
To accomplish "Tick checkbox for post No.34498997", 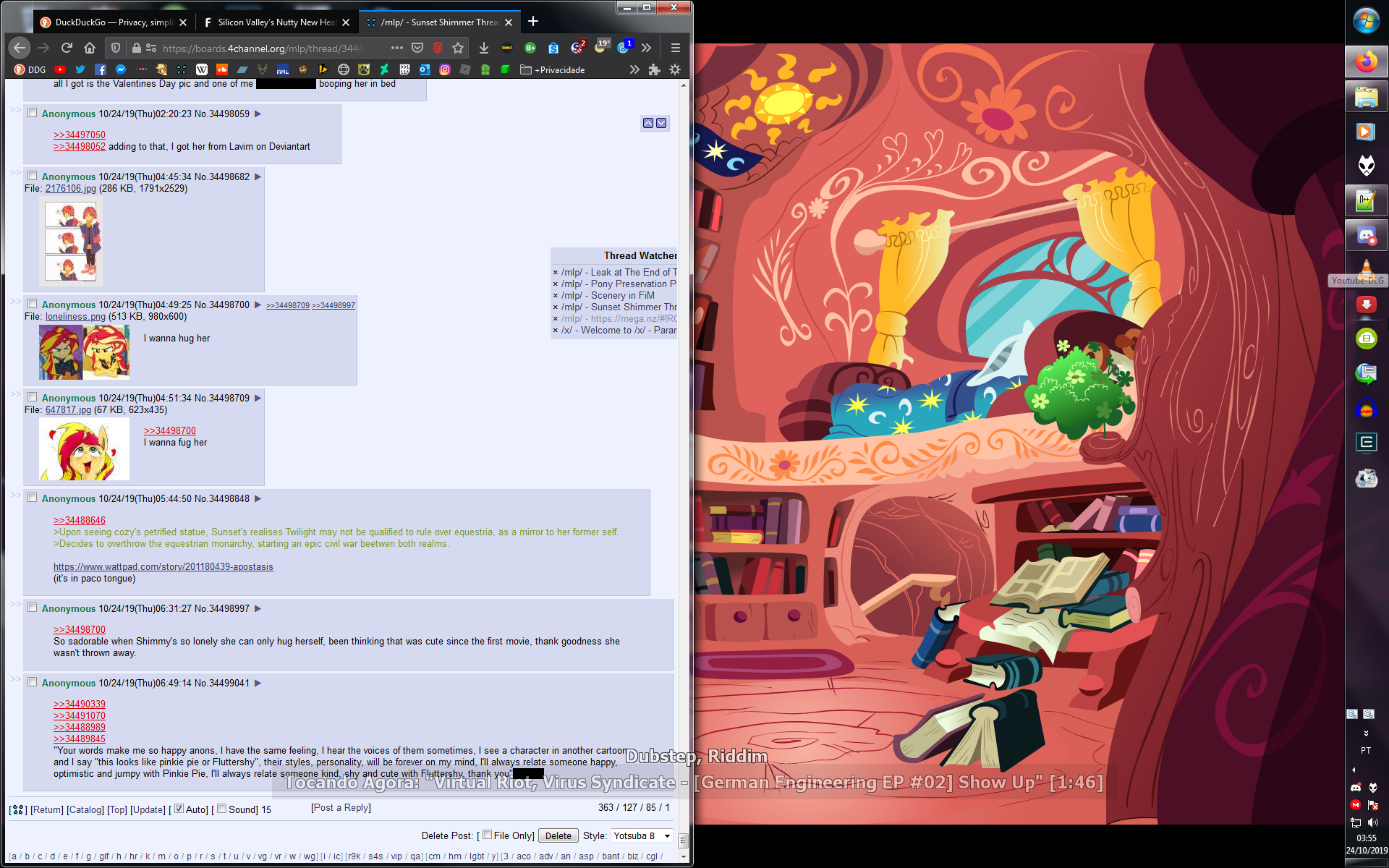I will point(32,608).
